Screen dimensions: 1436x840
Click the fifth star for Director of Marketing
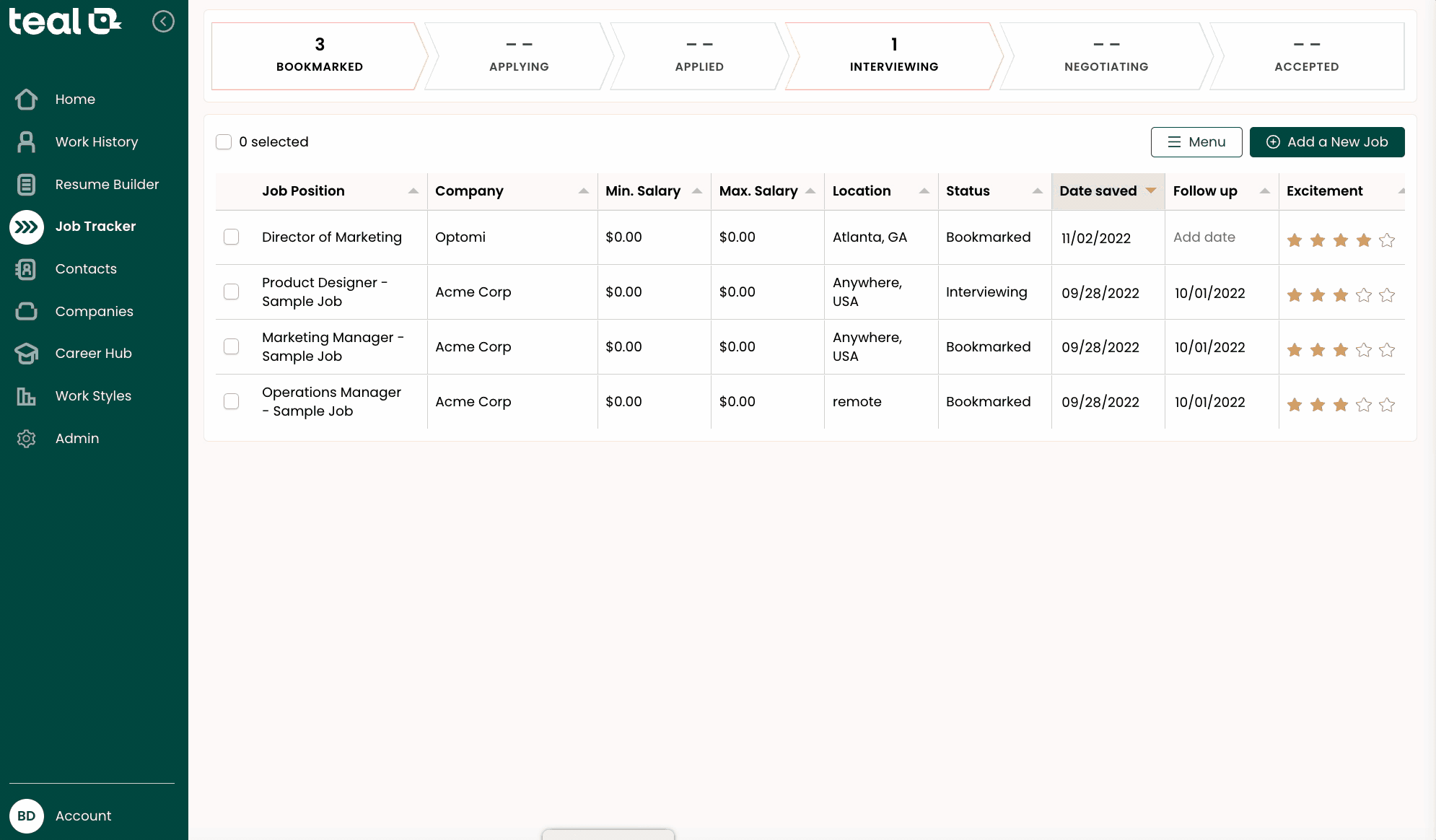tap(1387, 240)
